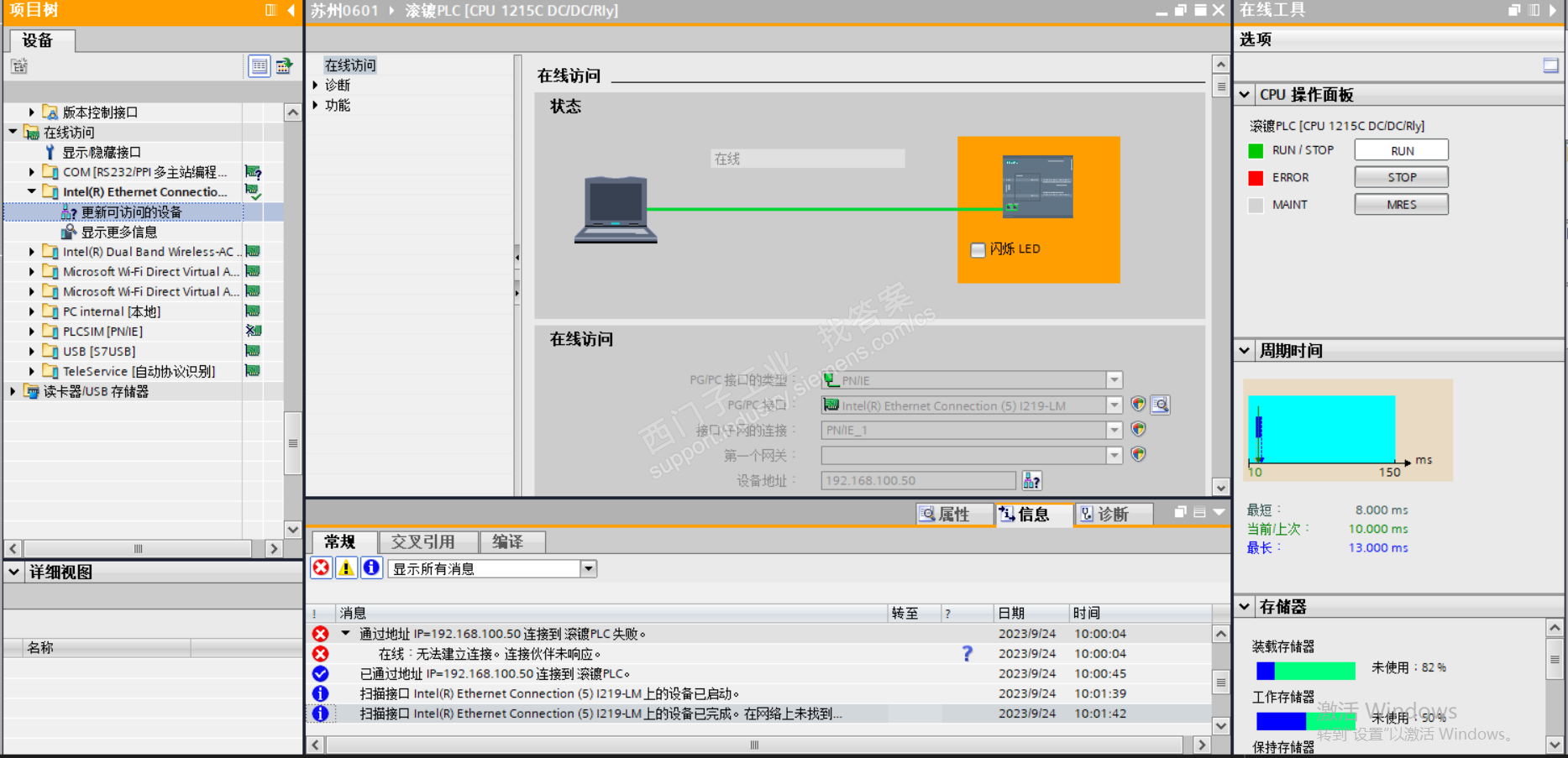This screenshot has height=758, width=1568.
Task: Click the network icon below the 设备 tab
Action: 19,65
